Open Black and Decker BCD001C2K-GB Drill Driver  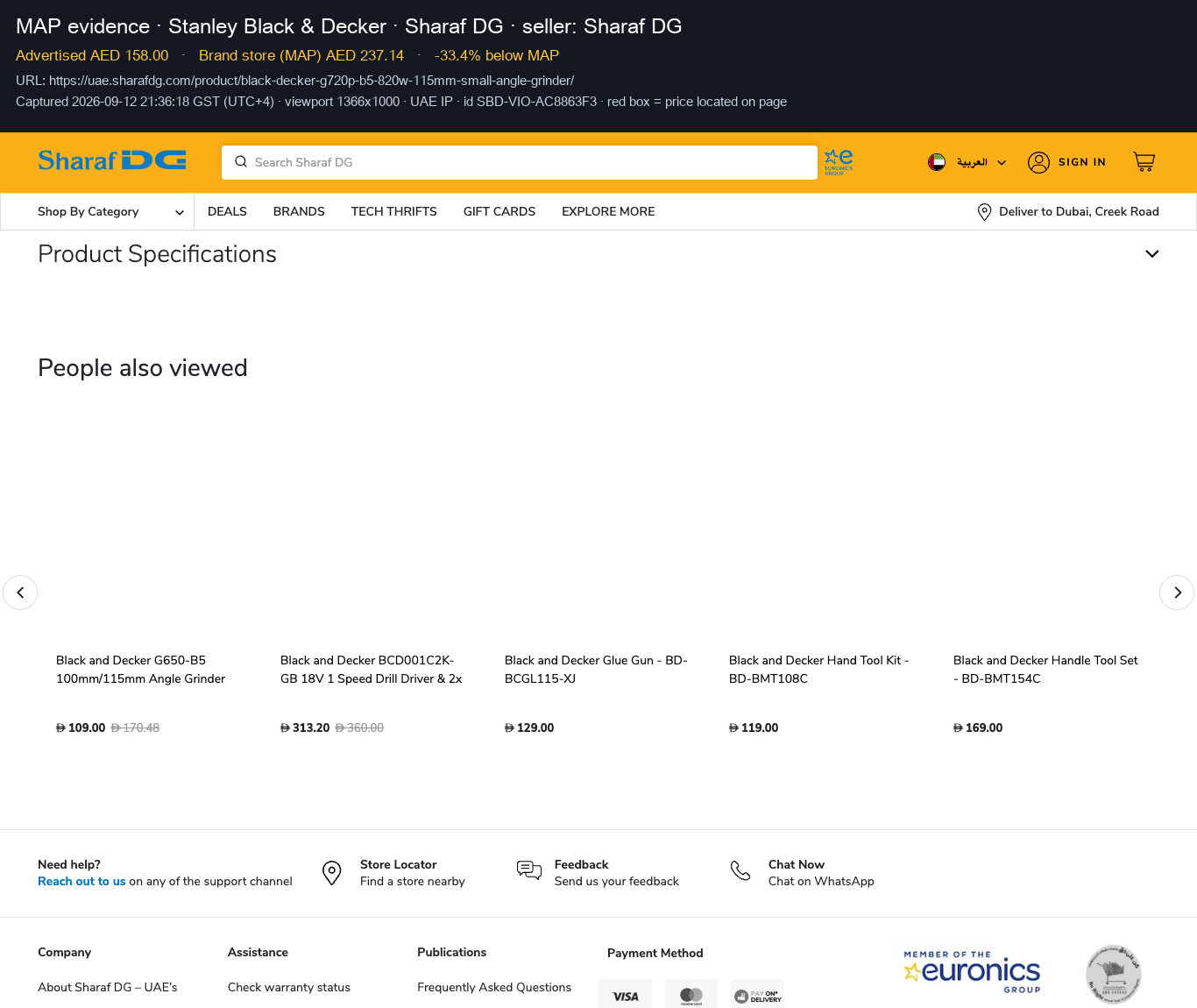[x=372, y=670]
